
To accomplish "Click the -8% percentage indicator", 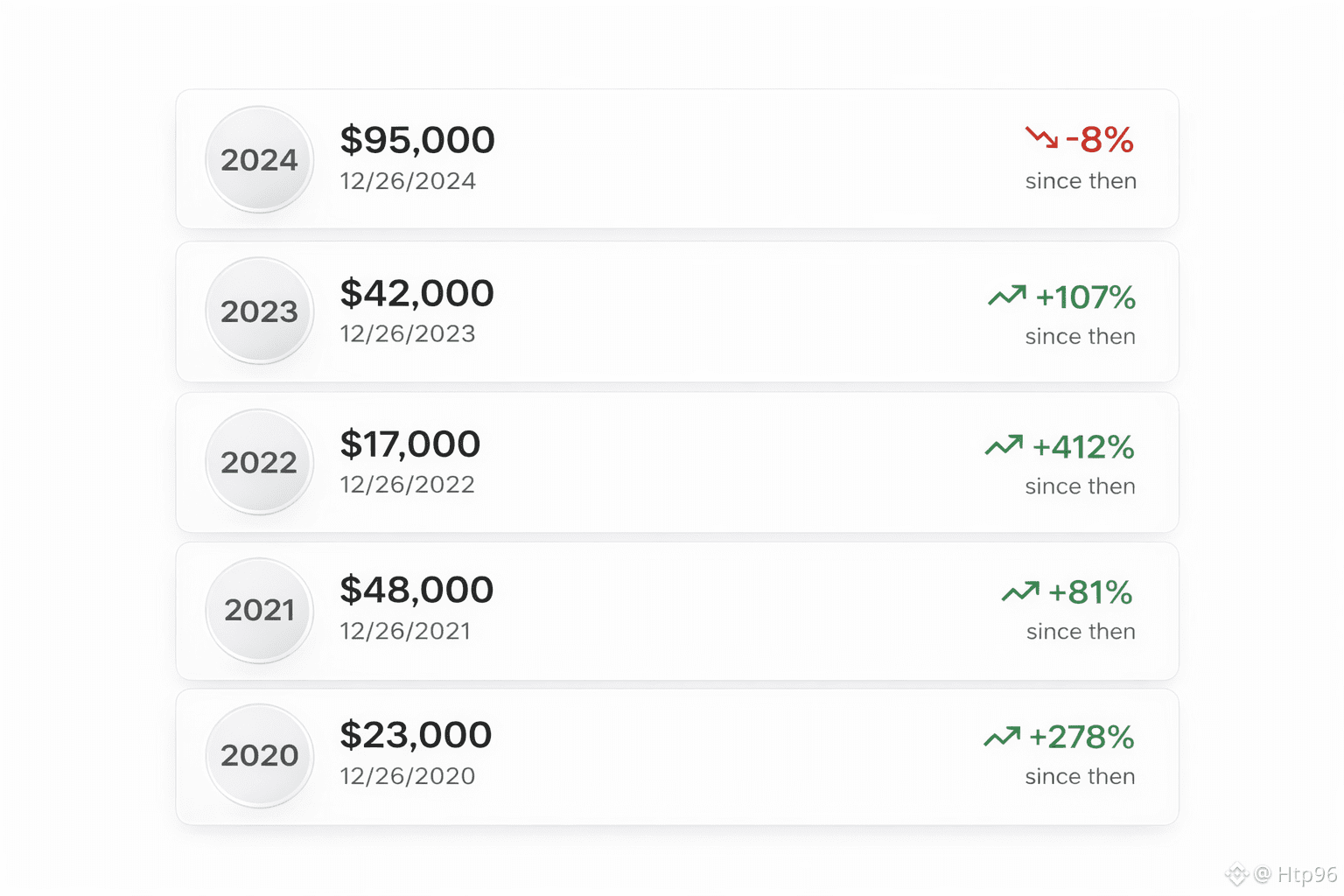I will pos(1099,139).
